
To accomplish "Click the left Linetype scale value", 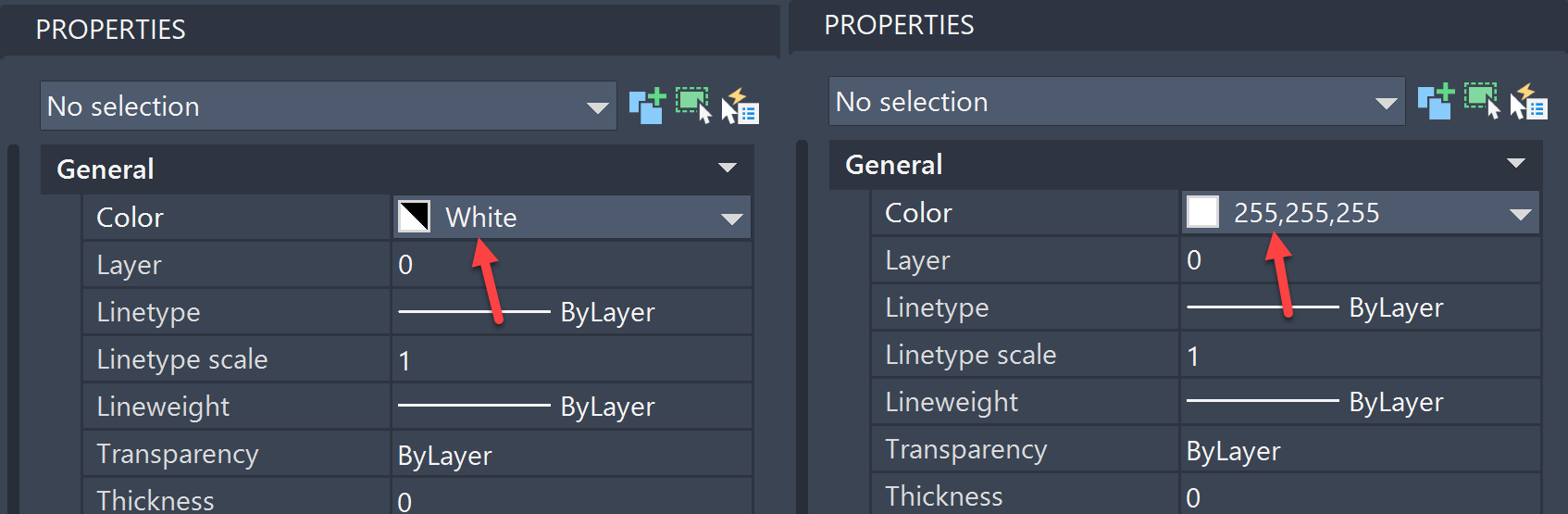I will click(571, 359).
